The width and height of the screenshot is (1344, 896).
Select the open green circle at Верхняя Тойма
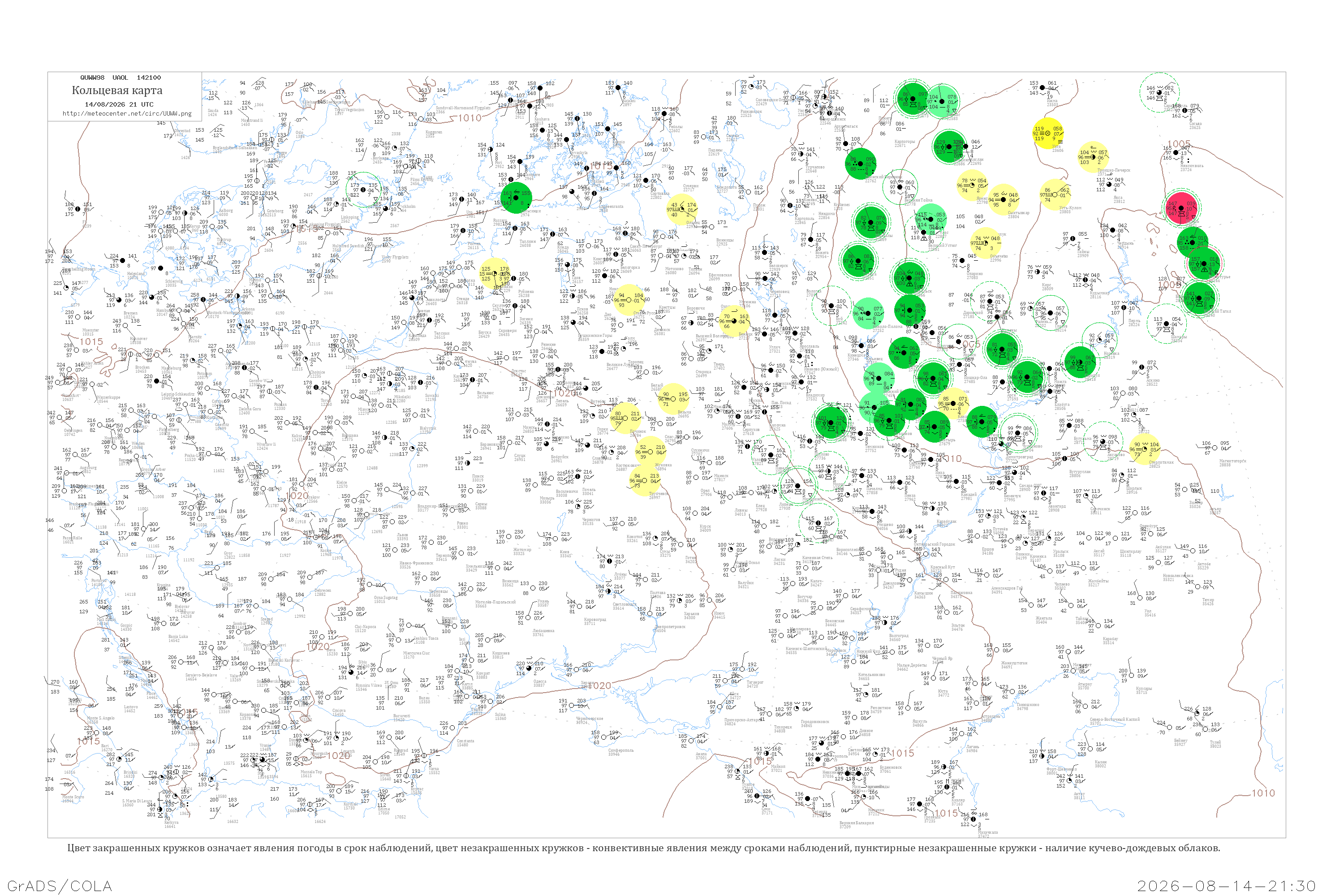900,187
